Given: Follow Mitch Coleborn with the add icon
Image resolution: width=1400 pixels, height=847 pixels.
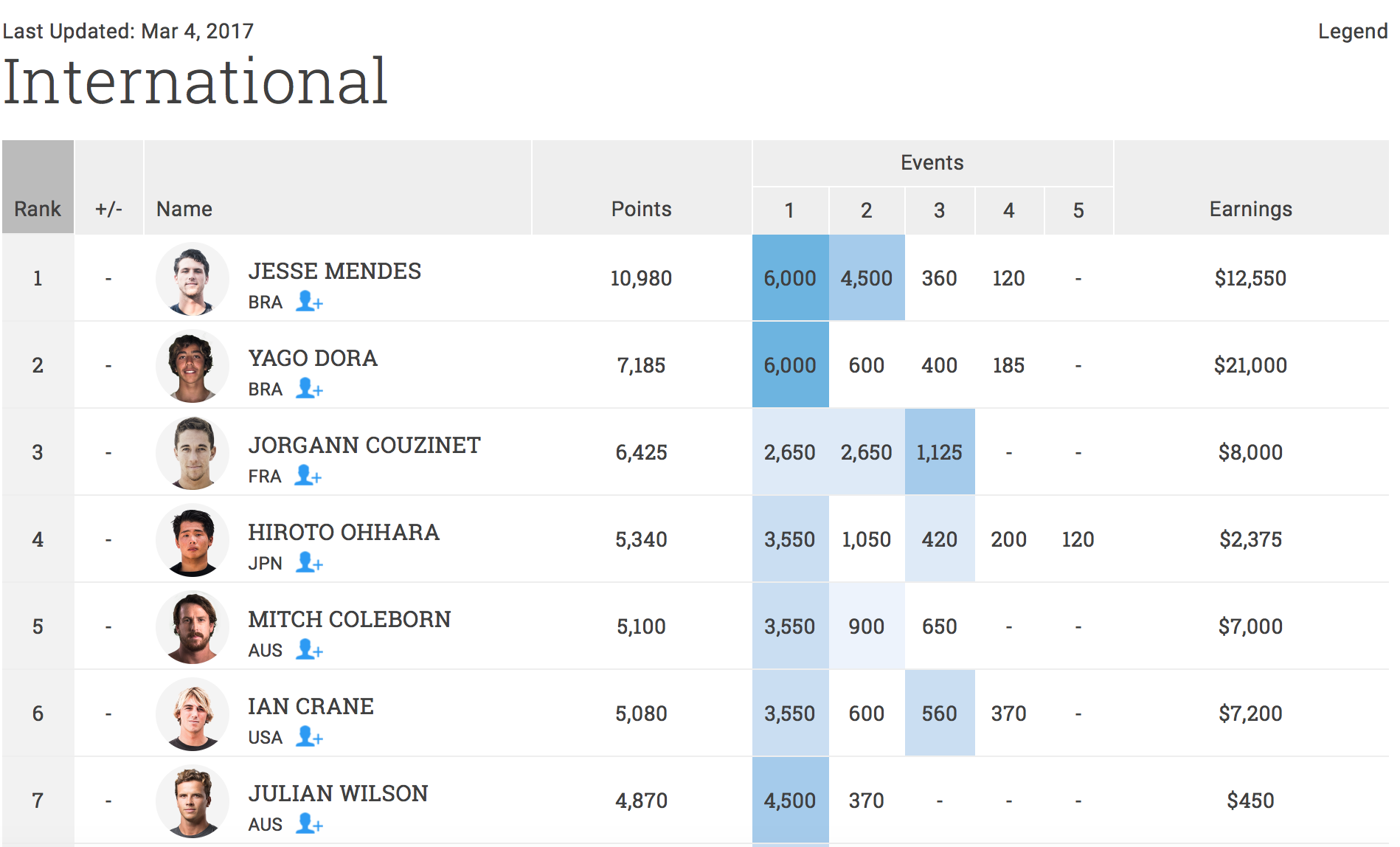Looking at the screenshot, I should 309,650.
